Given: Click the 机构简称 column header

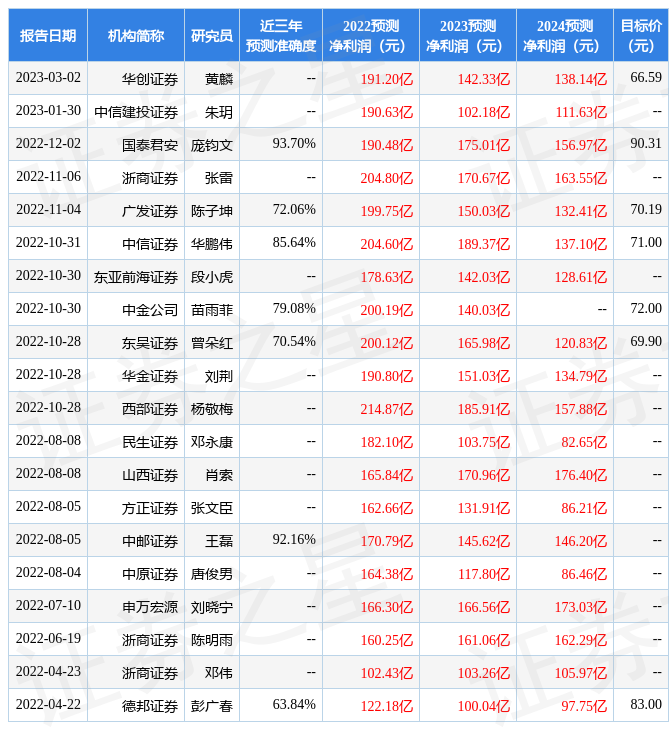Looking at the screenshot, I should point(136,35).
